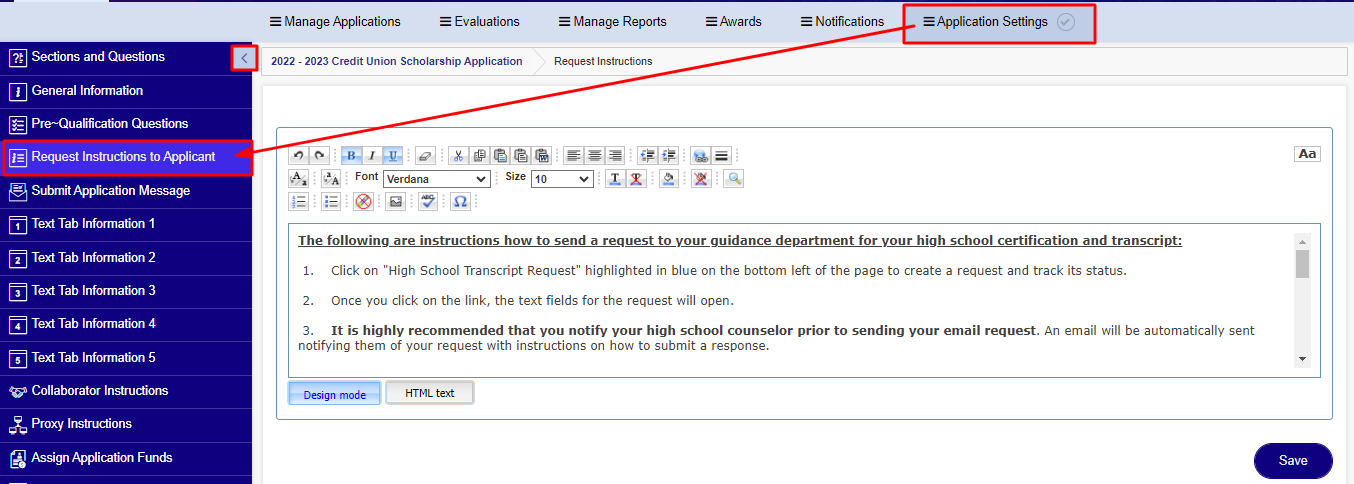Viewport: 1354px width, 484px height.
Task: Insert a bulleted list
Action: pyautogui.click(x=331, y=201)
